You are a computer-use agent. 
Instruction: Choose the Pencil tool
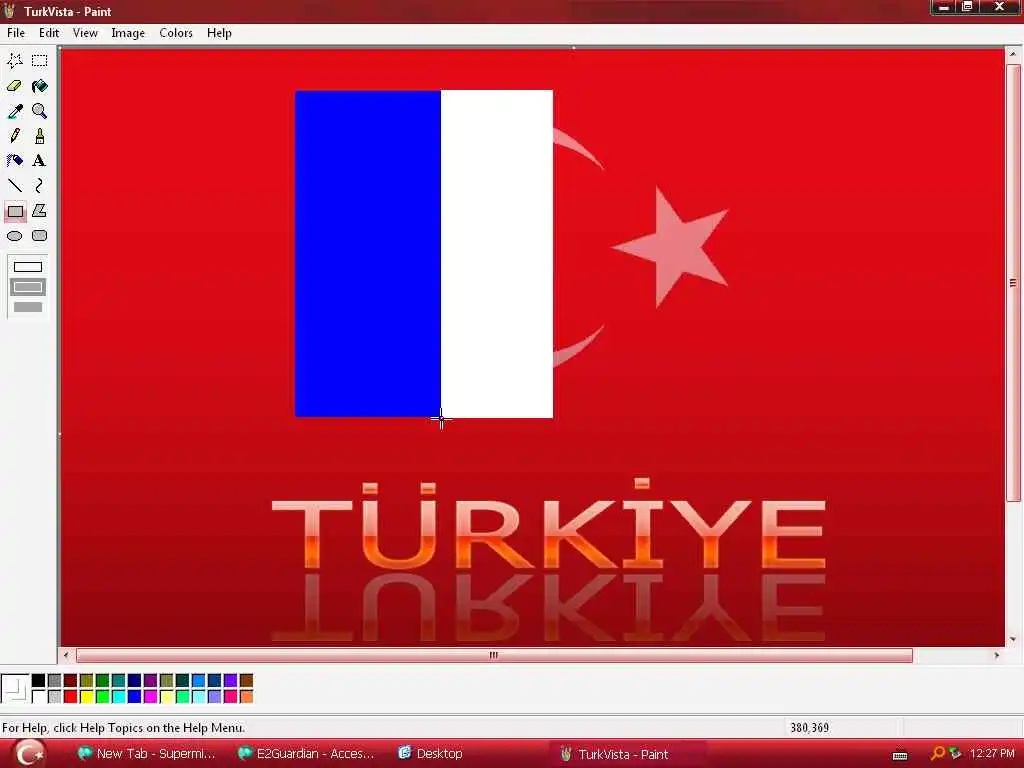pos(15,136)
